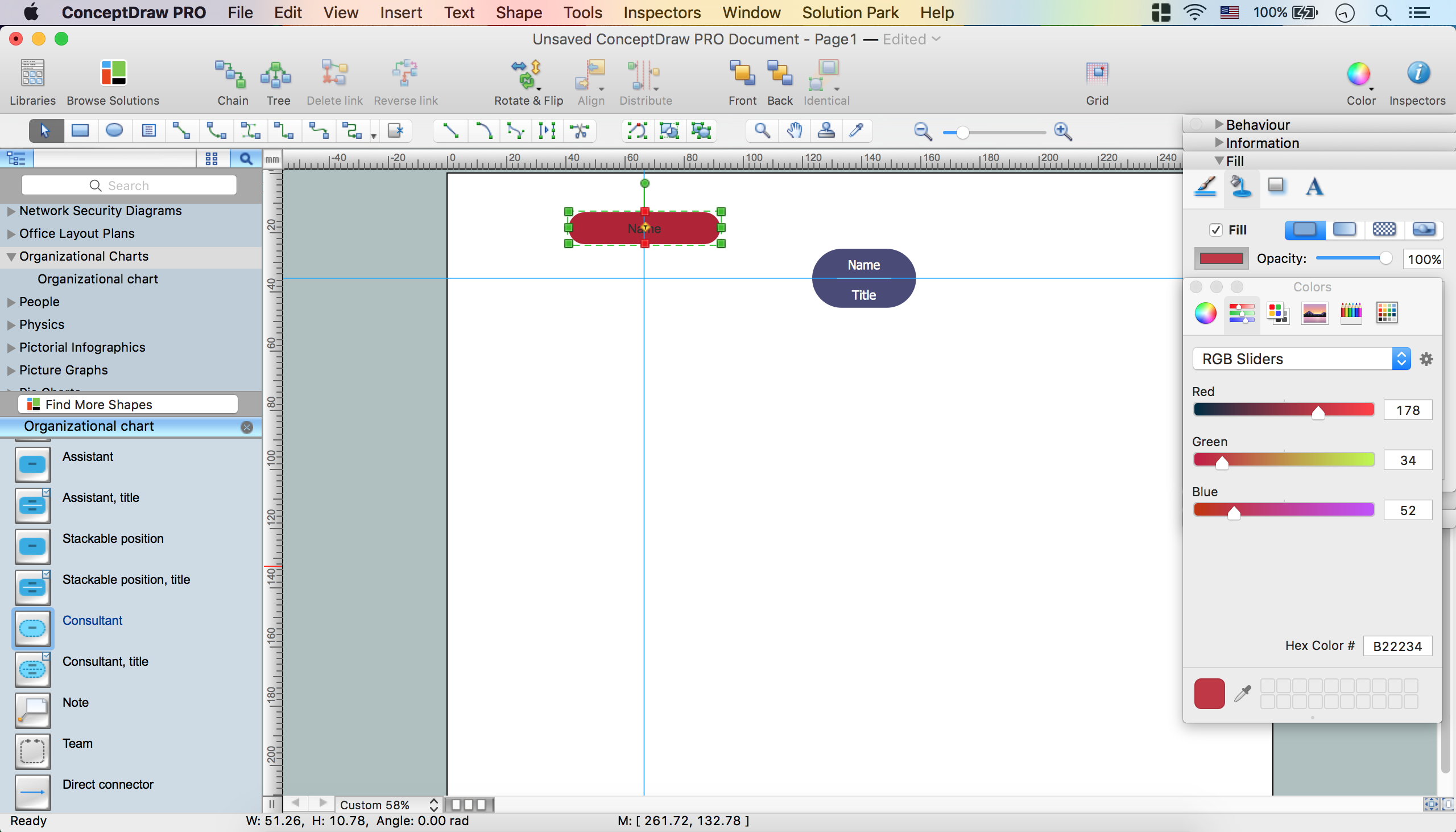The width and height of the screenshot is (1456, 832).
Task: Click the Grid toggle icon
Action: pos(1098,74)
